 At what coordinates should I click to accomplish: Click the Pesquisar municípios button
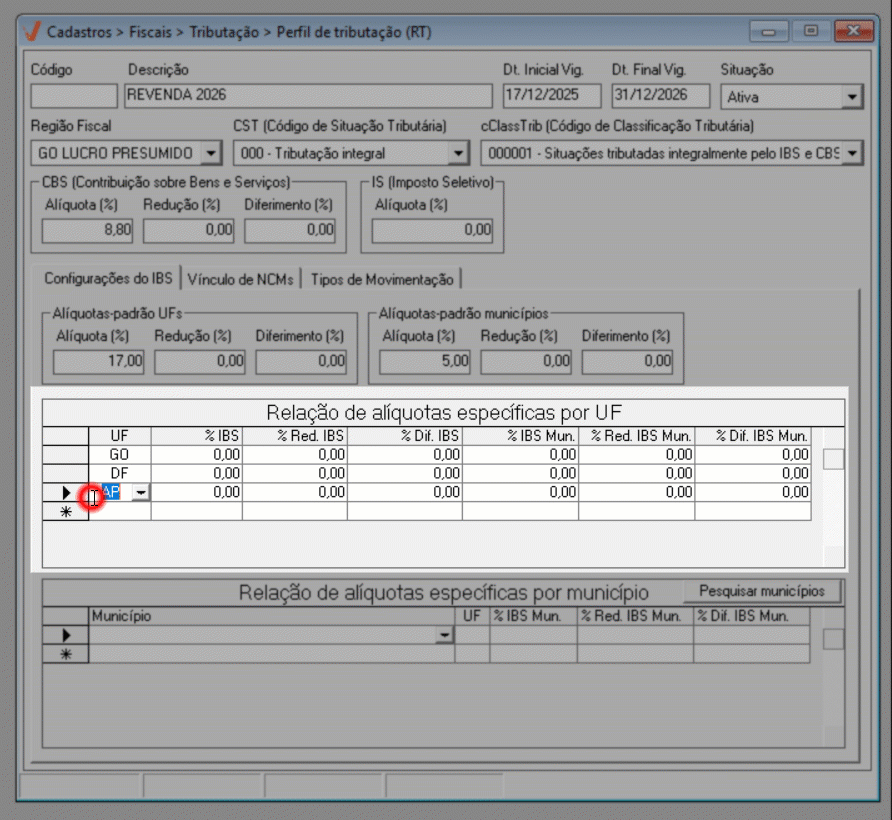[762, 591]
